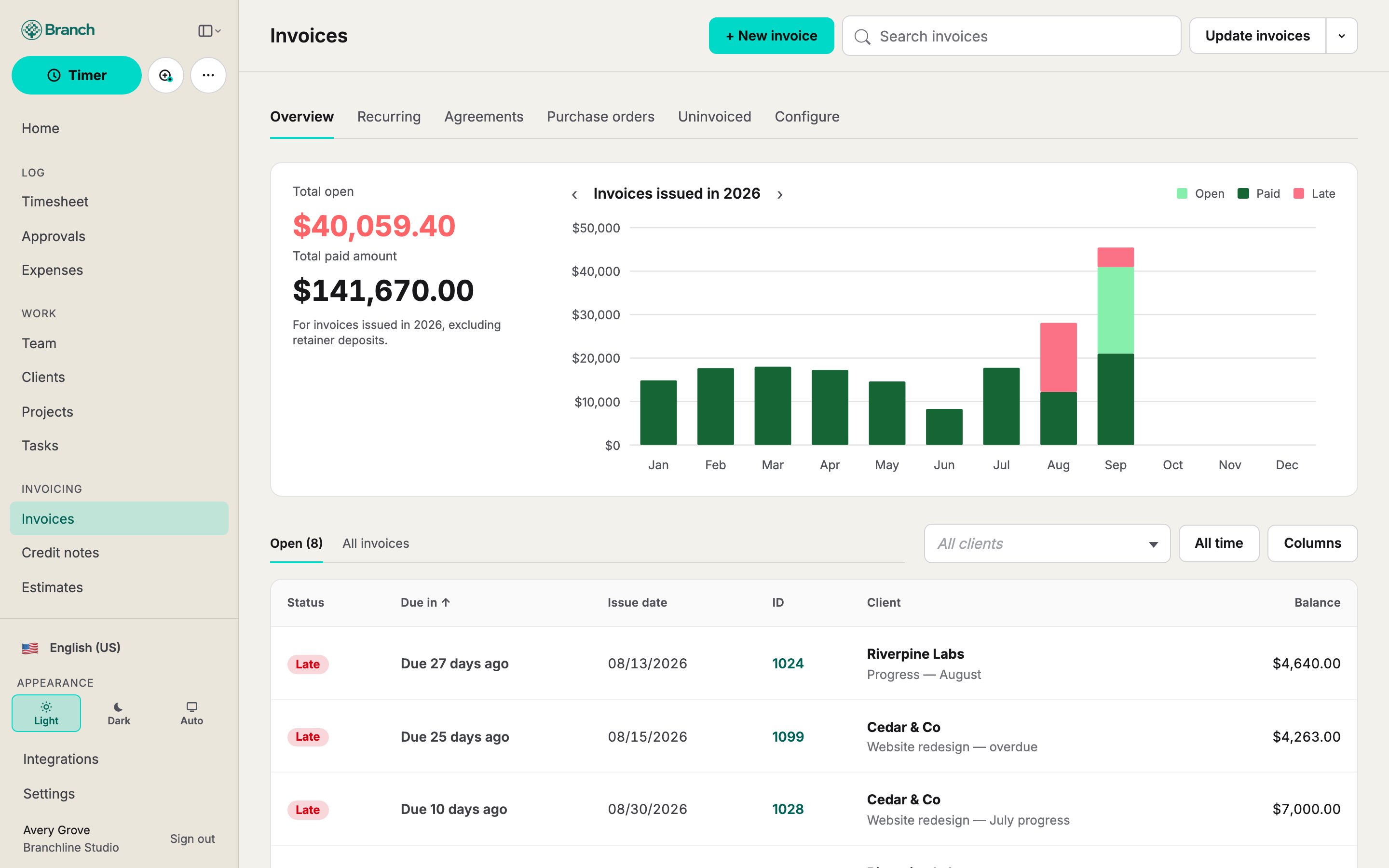The width and height of the screenshot is (1389, 868).
Task: Toggle the Open legend series
Action: (x=1200, y=193)
